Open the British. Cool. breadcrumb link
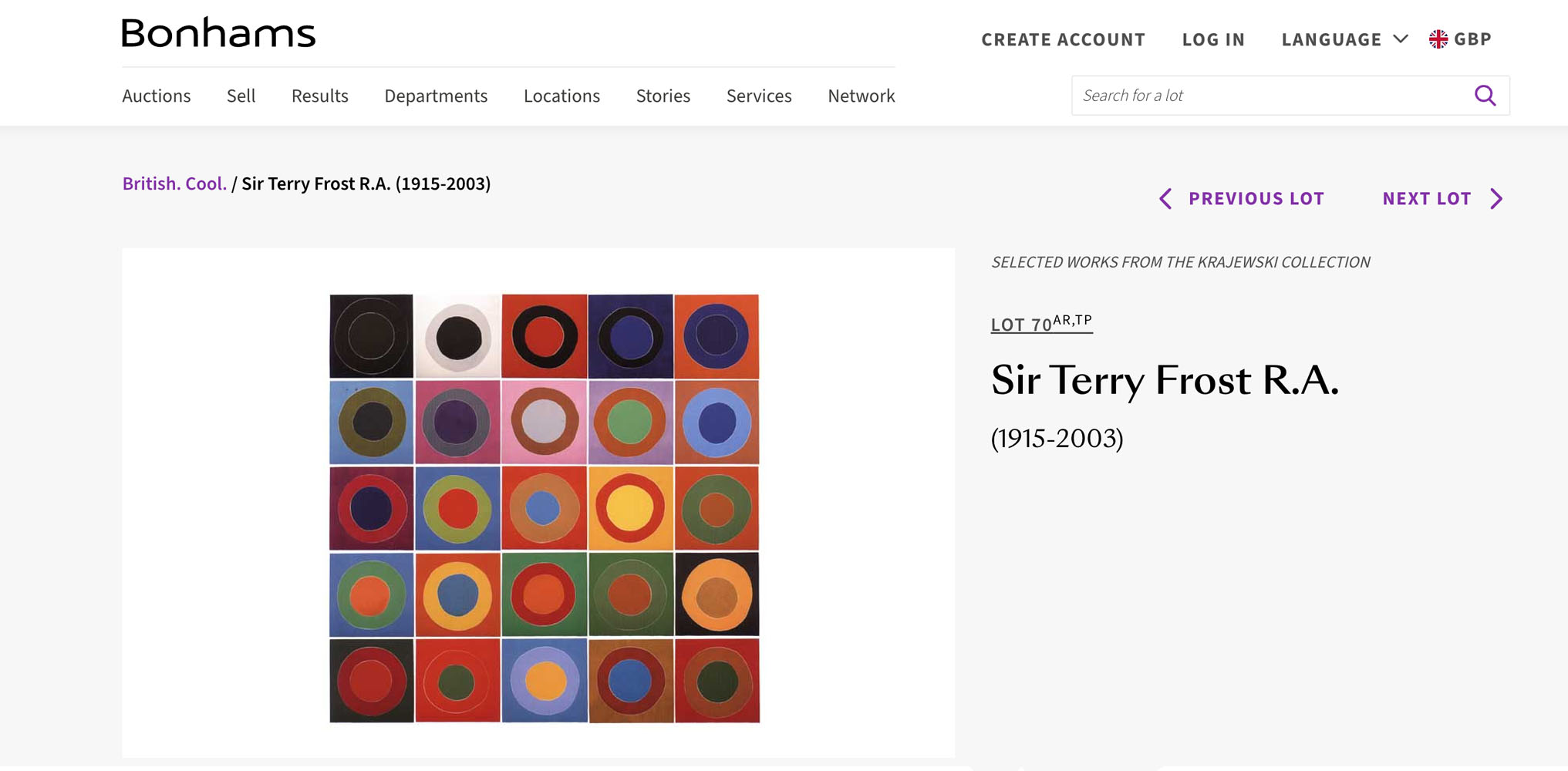Screen dimensions: 1568x771 coord(174,183)
